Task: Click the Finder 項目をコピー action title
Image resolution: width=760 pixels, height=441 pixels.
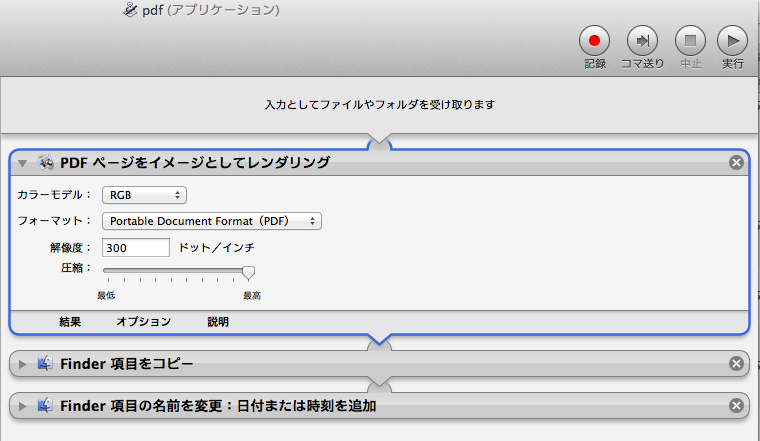Action: [x=127, y=363]
